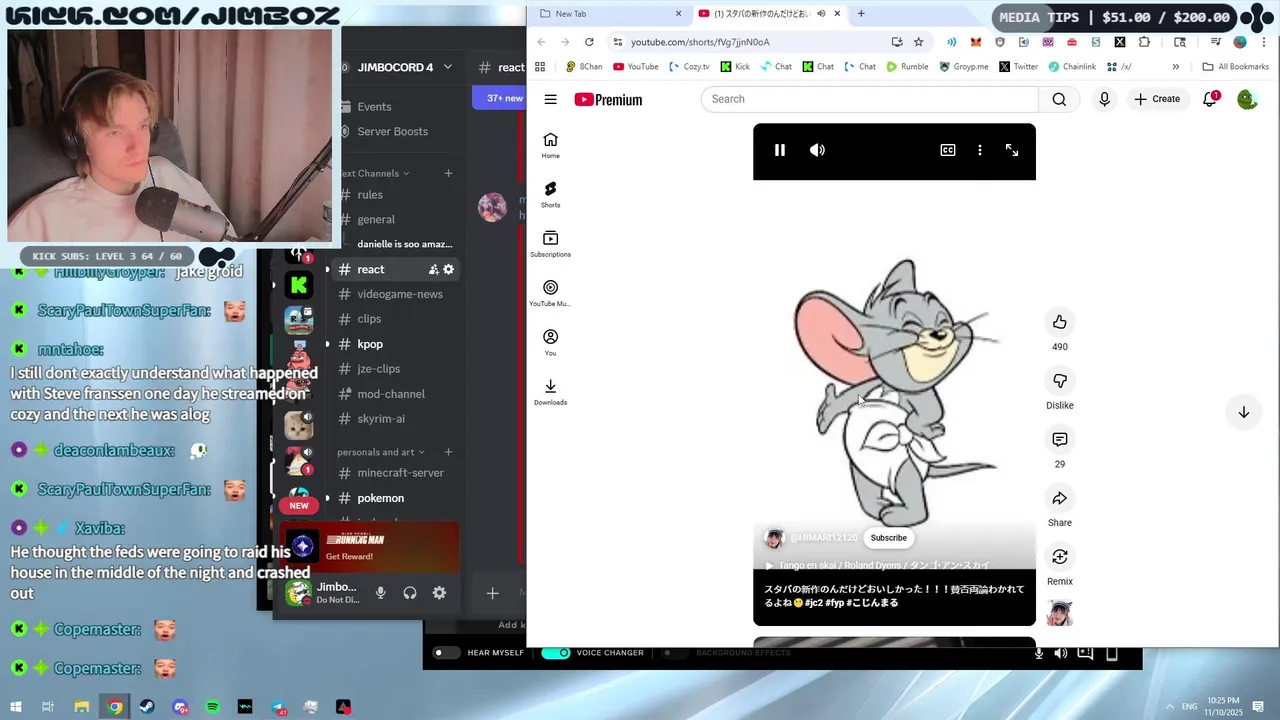Open the Groyp.me bookmark
The image size is (1280, 720).
tap(964, 67)
